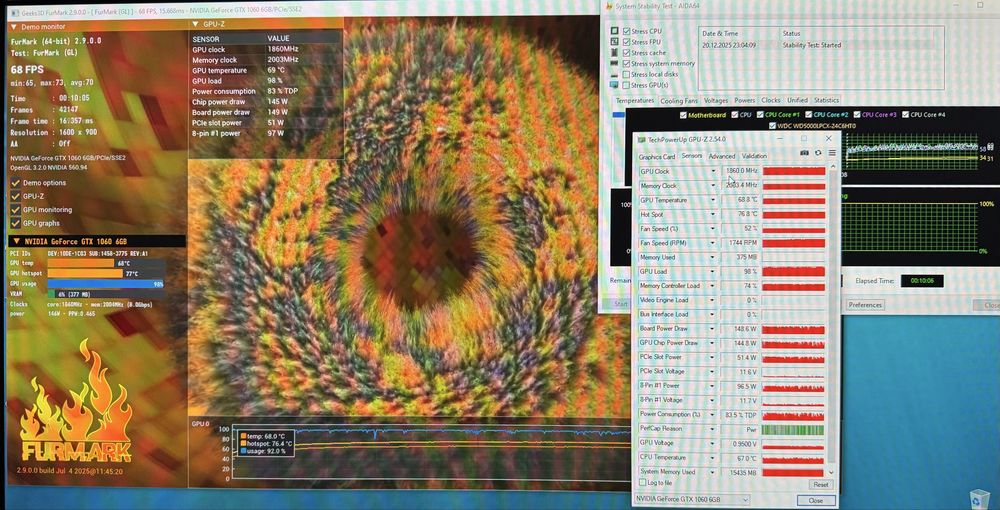Click the Elapsed Time display 00:10:06

[x=922, y=280]
